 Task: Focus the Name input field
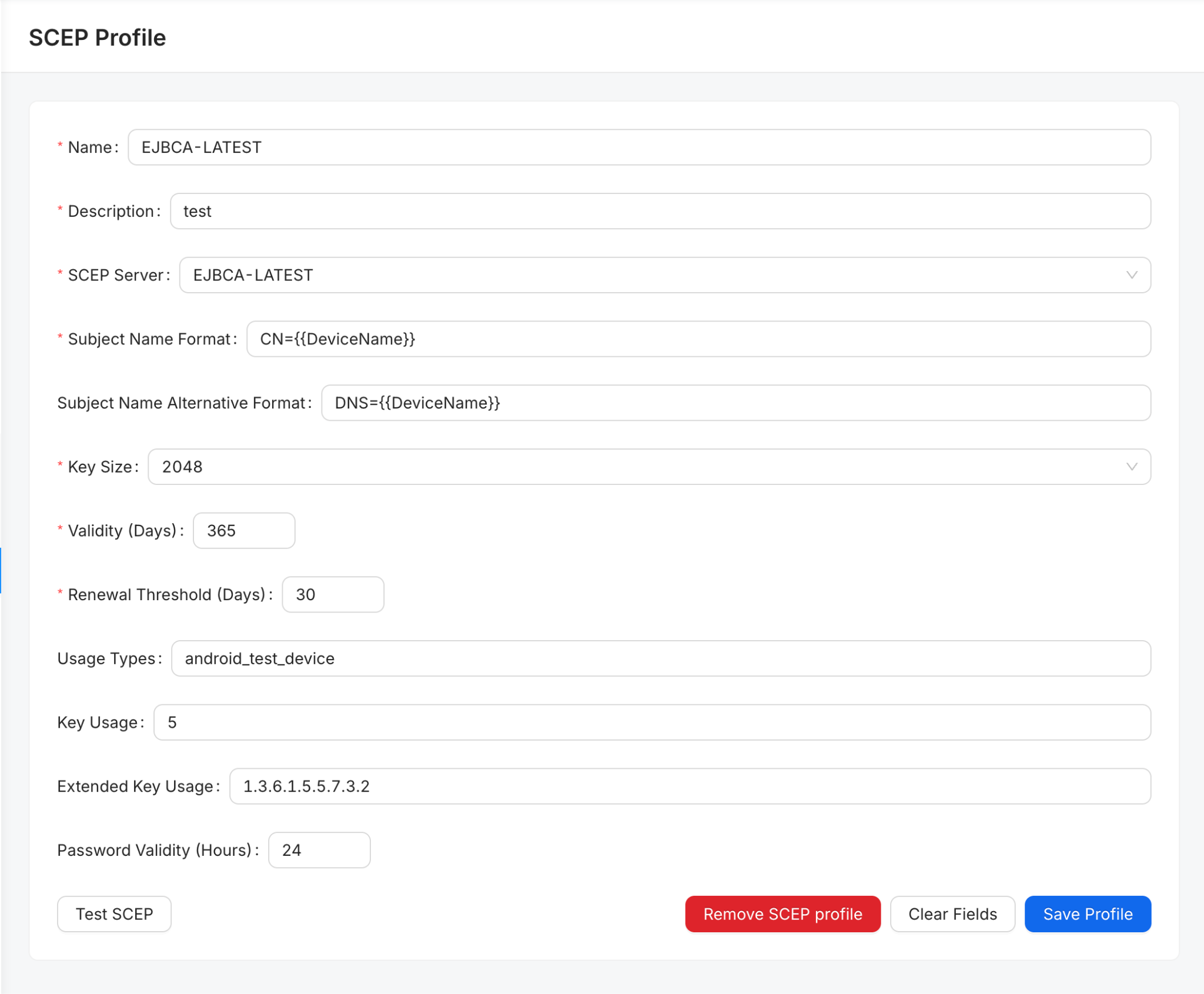[x=638, y=148]
